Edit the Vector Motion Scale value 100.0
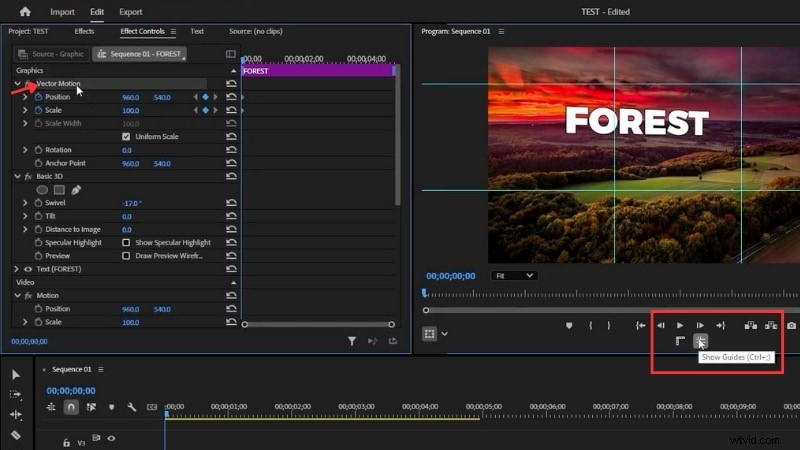 pos(131,110)
